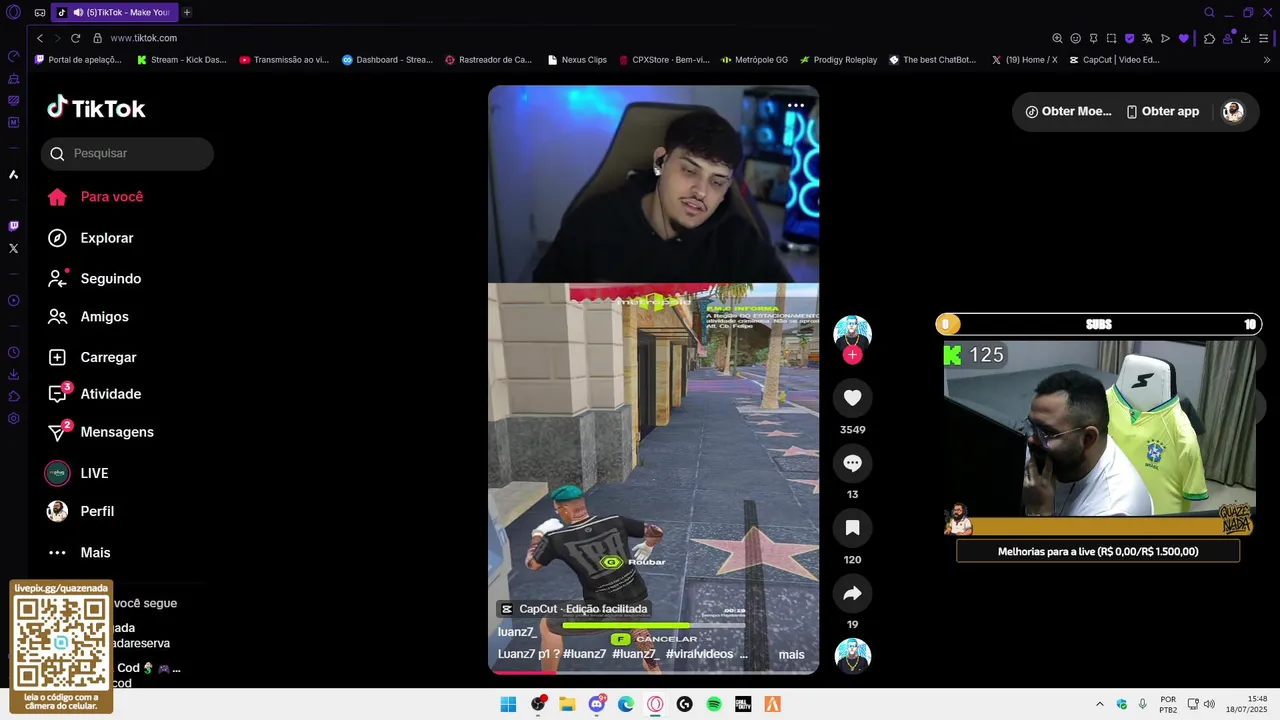Like the video with heart icon
Image resolution: width=1280 pixels, height=720 pixels.
(852, 398)
